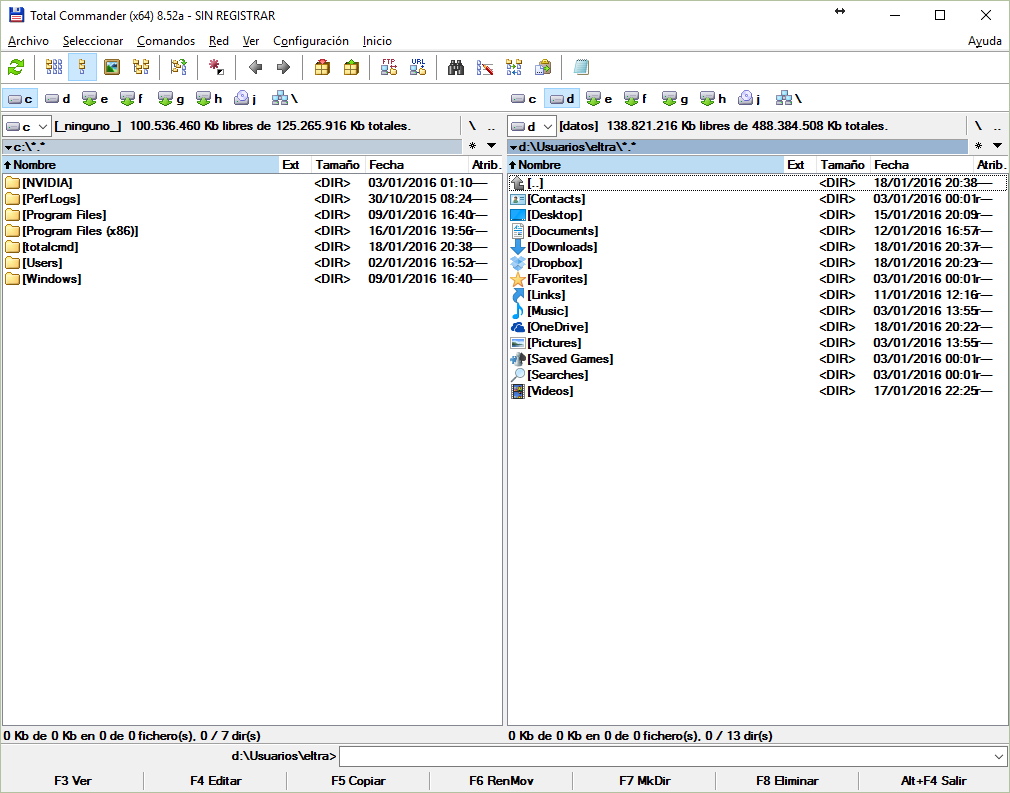Open FTP connect icon

389,67
